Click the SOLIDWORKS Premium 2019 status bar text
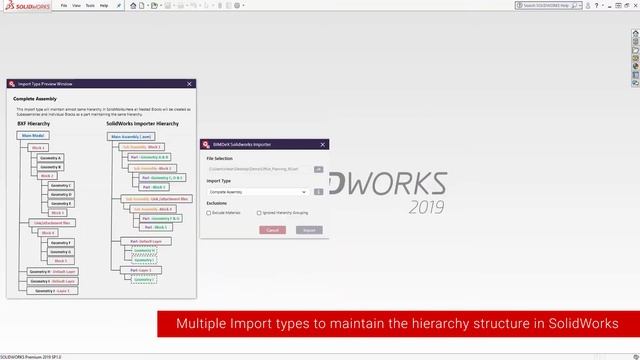The width and height of the screenshot is (640, 360). [x=31, y=357]
